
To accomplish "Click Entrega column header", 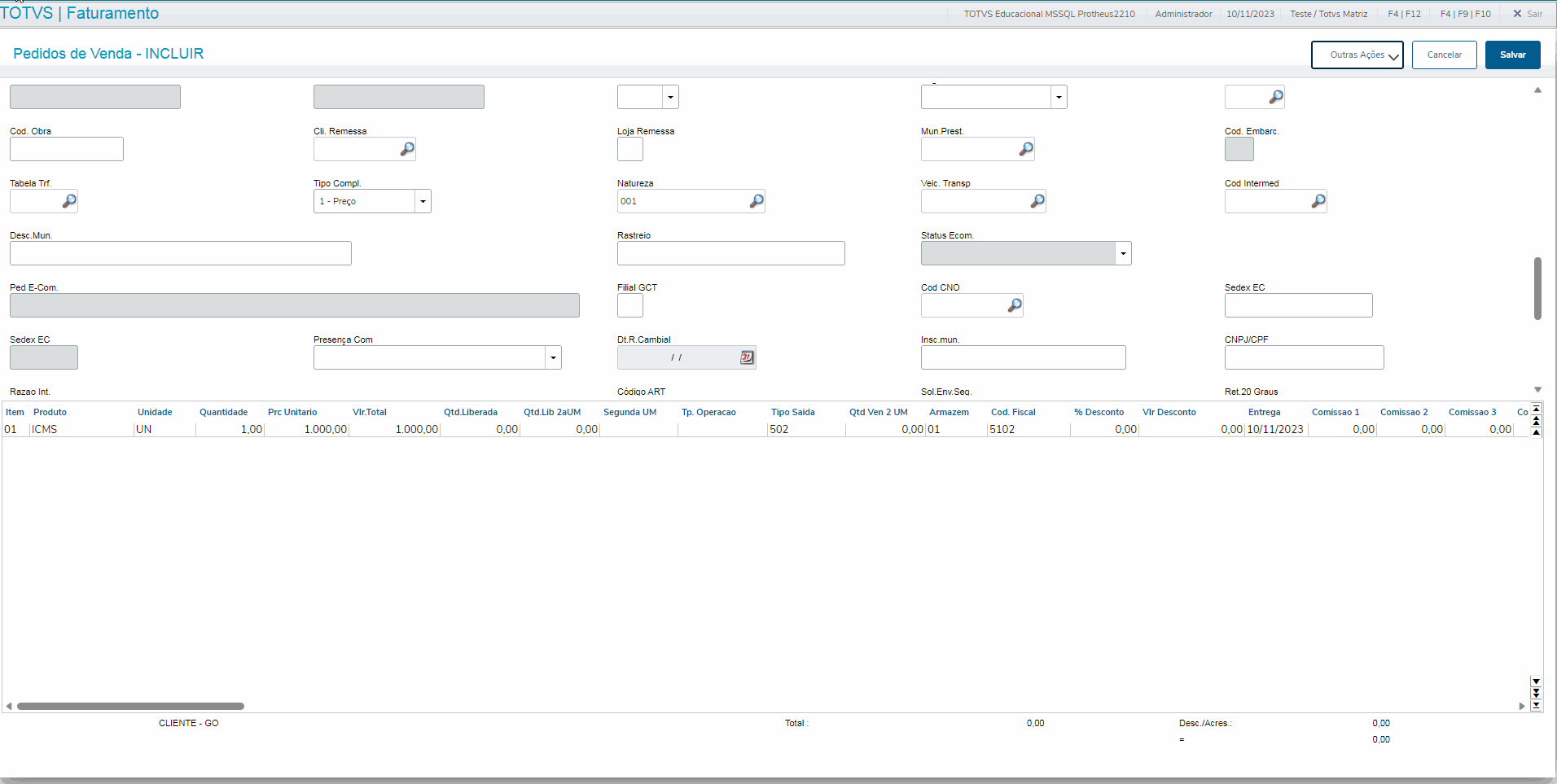I will [x=1264, y=412].
